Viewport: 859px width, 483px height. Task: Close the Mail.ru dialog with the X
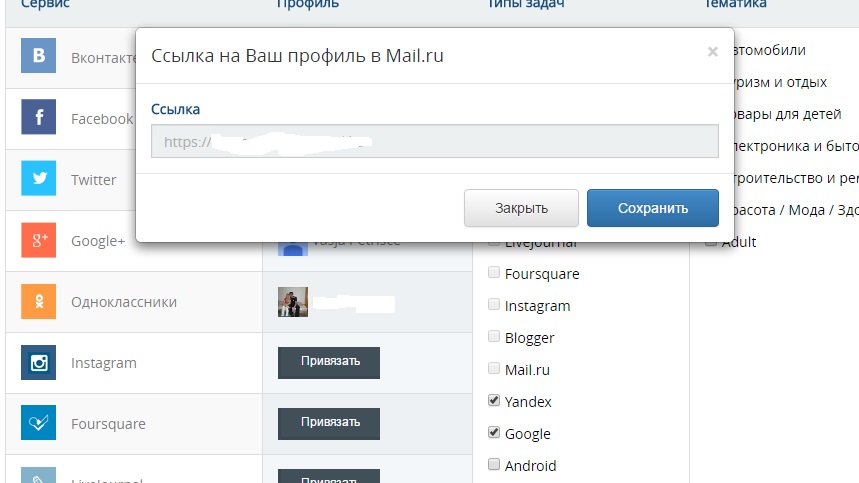(712, 51)
